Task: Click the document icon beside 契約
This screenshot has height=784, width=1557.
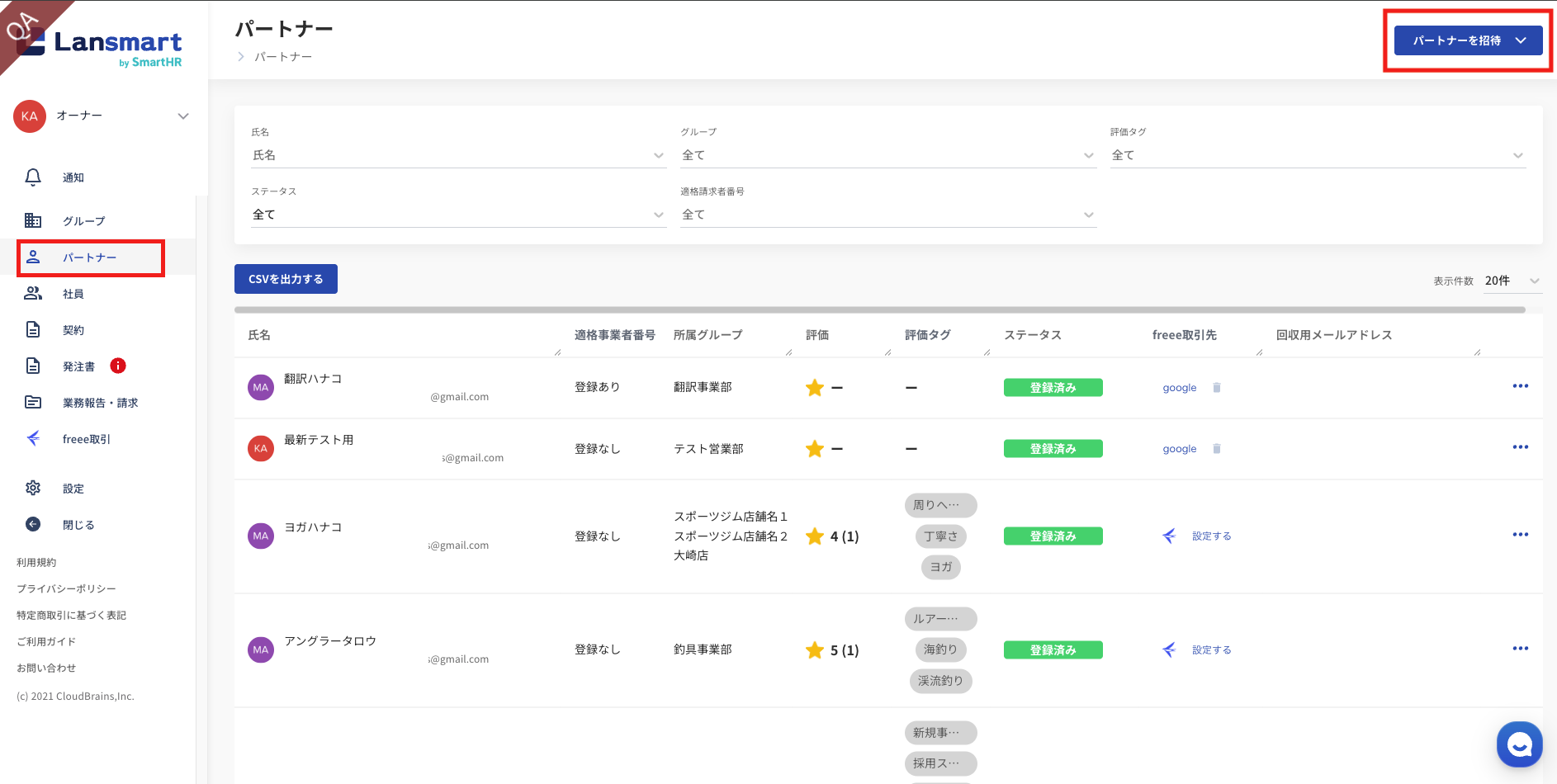Action: pyautogui.click(x=33, y=329)
